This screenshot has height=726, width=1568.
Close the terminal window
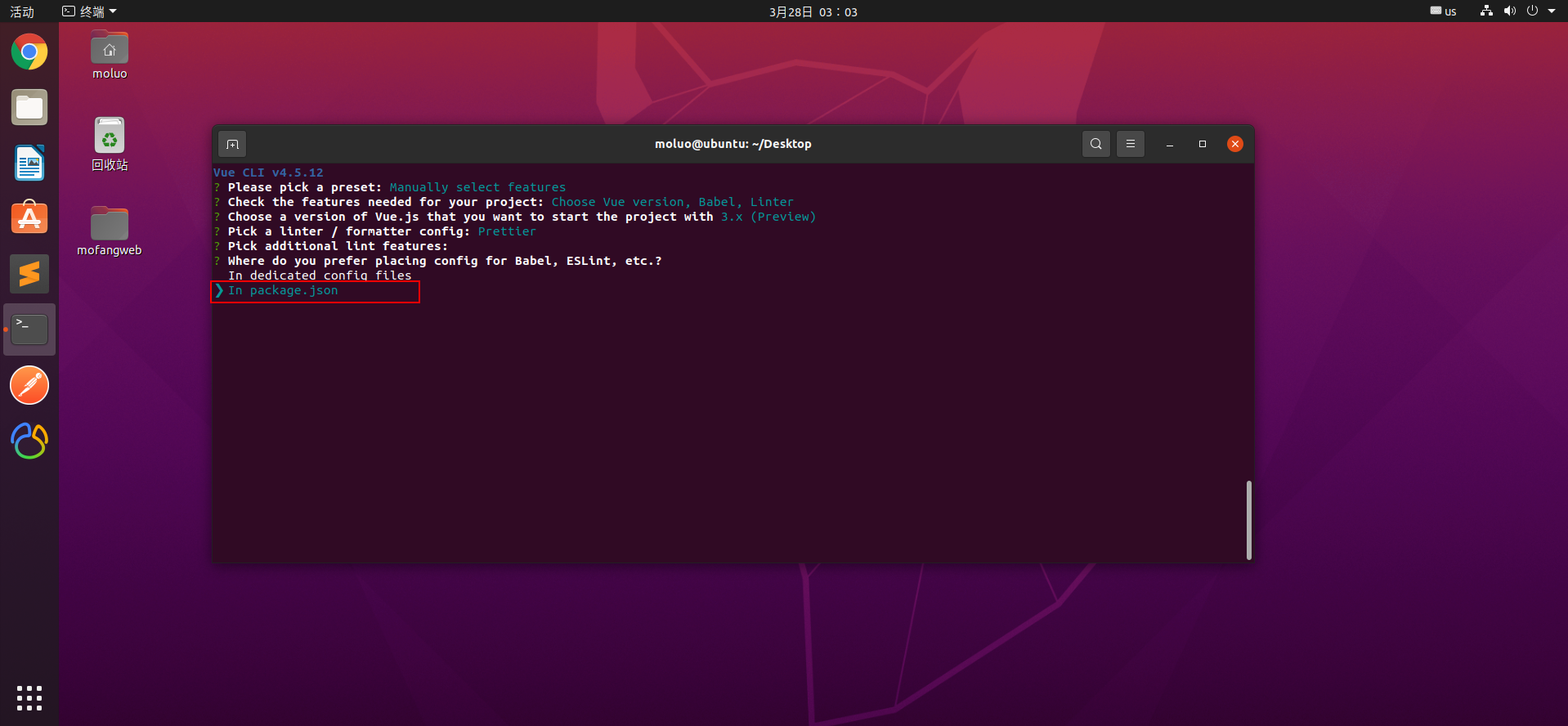tap(1235, 144)
